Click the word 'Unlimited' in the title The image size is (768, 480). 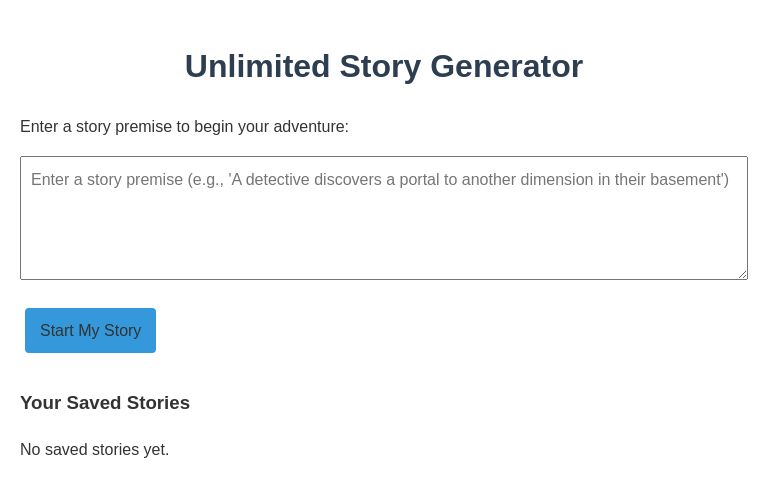click(x=257, y=66)
